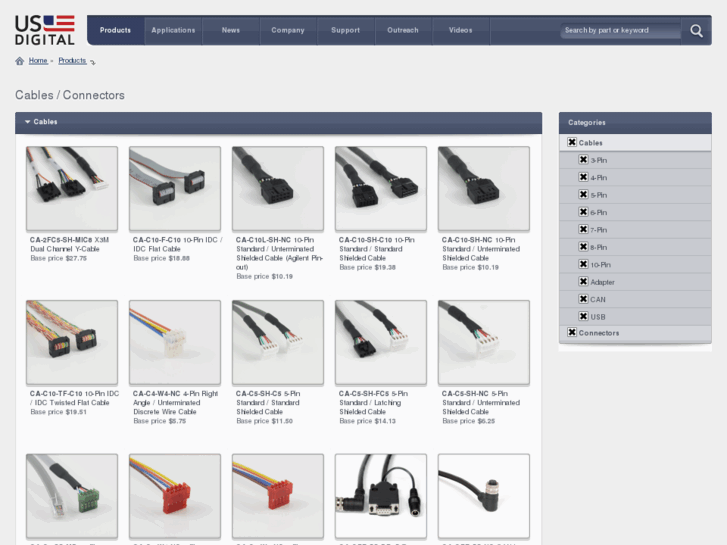
Task: Open the News menu
Action: click(231, 30)
